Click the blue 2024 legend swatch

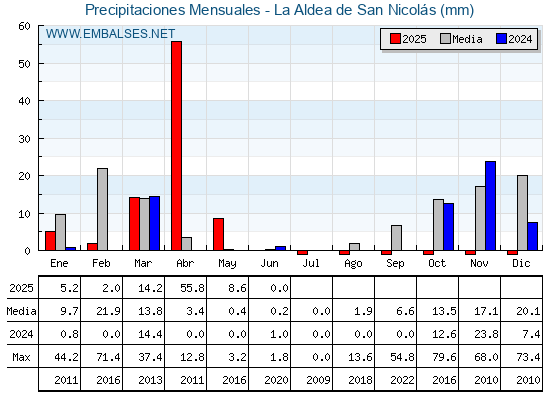[x=501, y=39]
